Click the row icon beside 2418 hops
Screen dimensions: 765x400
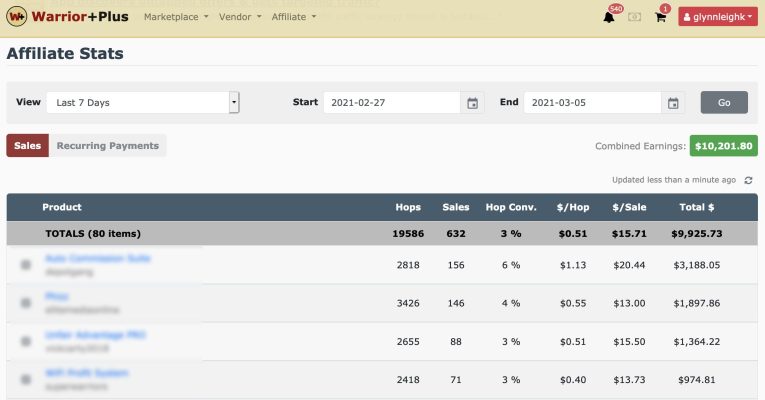pyautogui.click(x=26, y=379)
